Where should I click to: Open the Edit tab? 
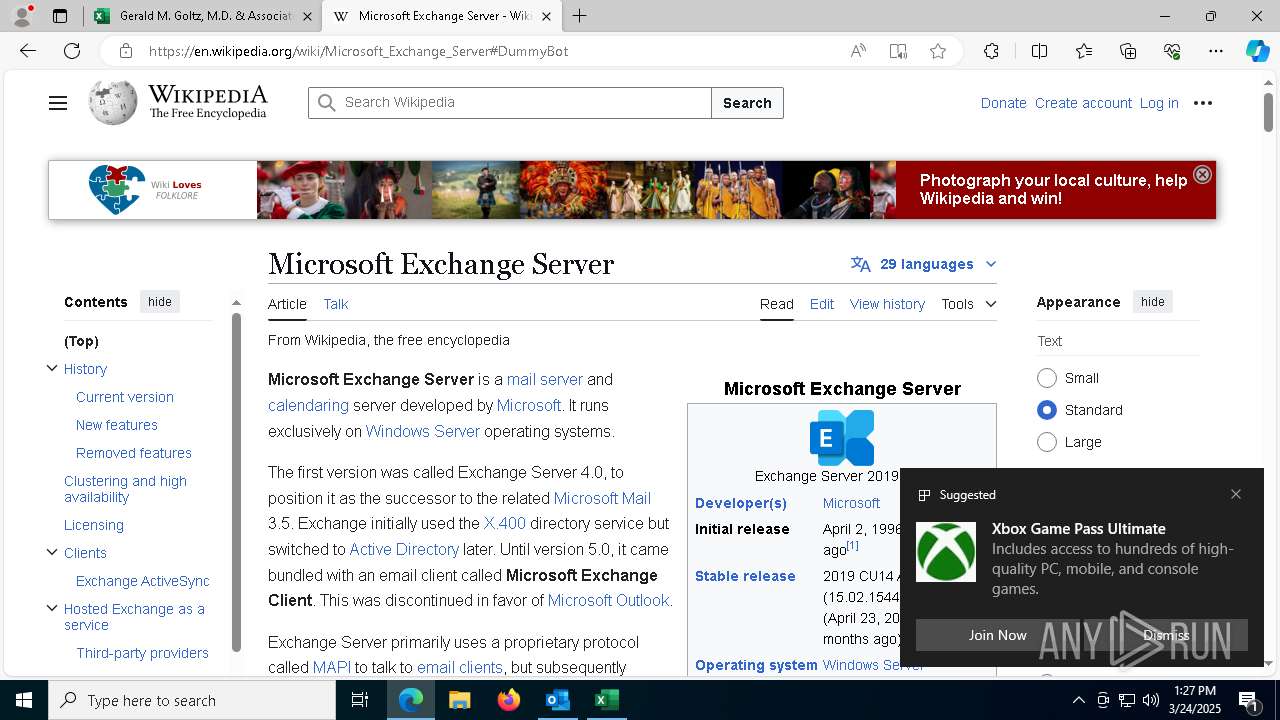(822, 304)
